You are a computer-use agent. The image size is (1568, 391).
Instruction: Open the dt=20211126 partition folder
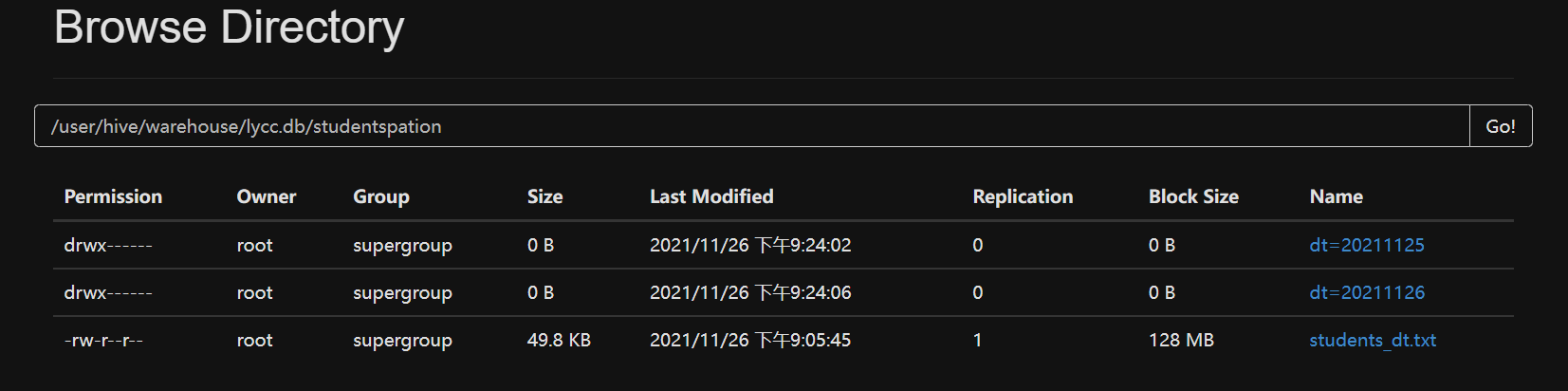[x=1366, y=292]
